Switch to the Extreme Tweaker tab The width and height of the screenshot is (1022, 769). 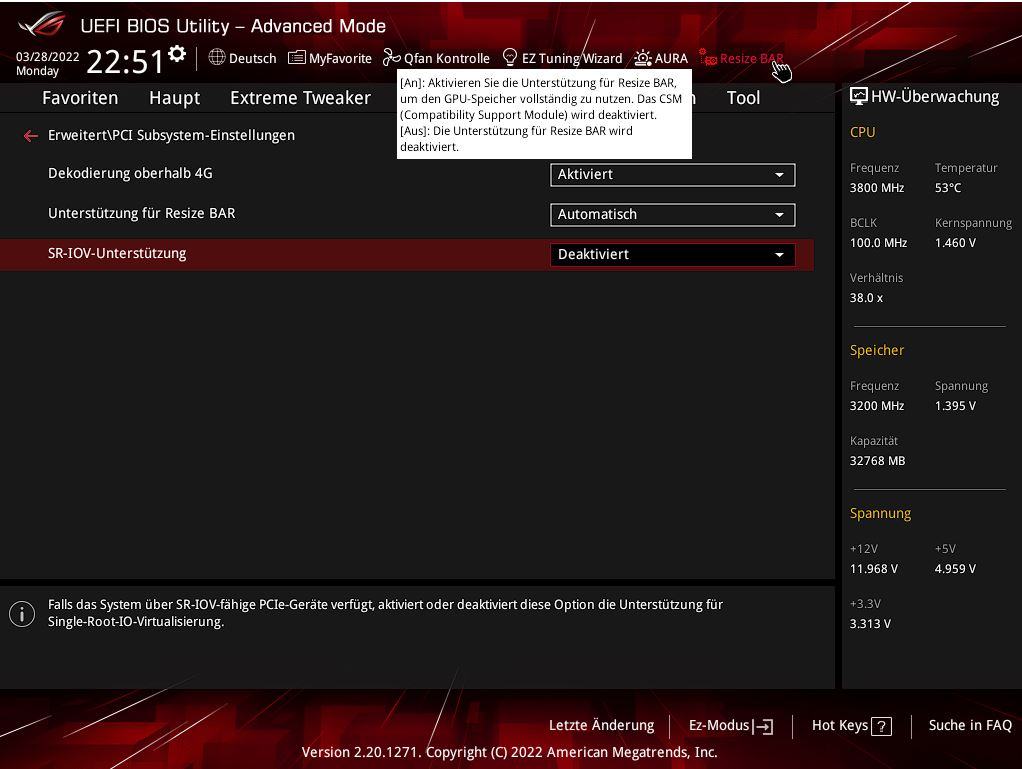[300, 98]
